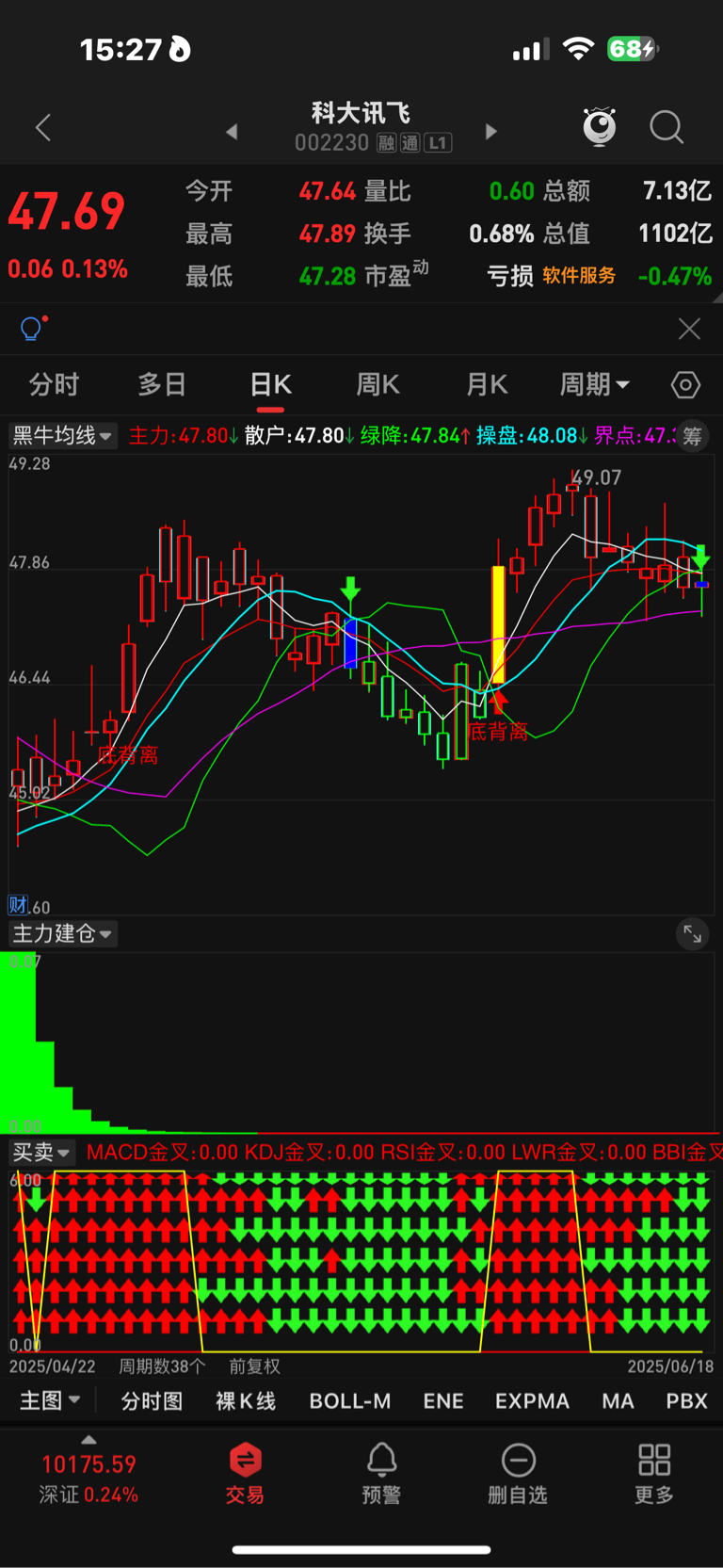Tap the 49.07 high price marker
The image size is (723, 1568).
(x=597, y=478)
